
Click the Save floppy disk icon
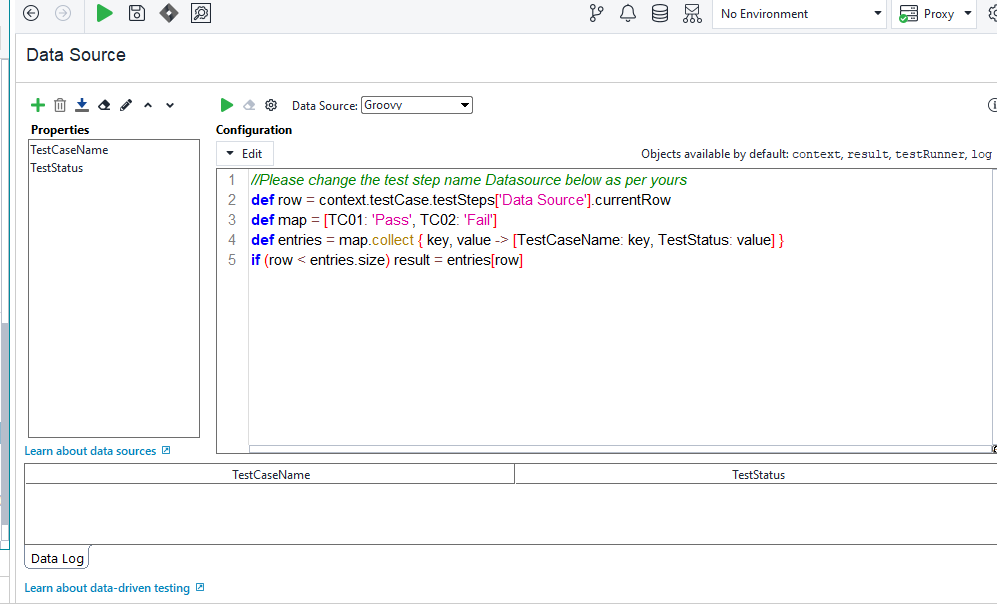137,13
